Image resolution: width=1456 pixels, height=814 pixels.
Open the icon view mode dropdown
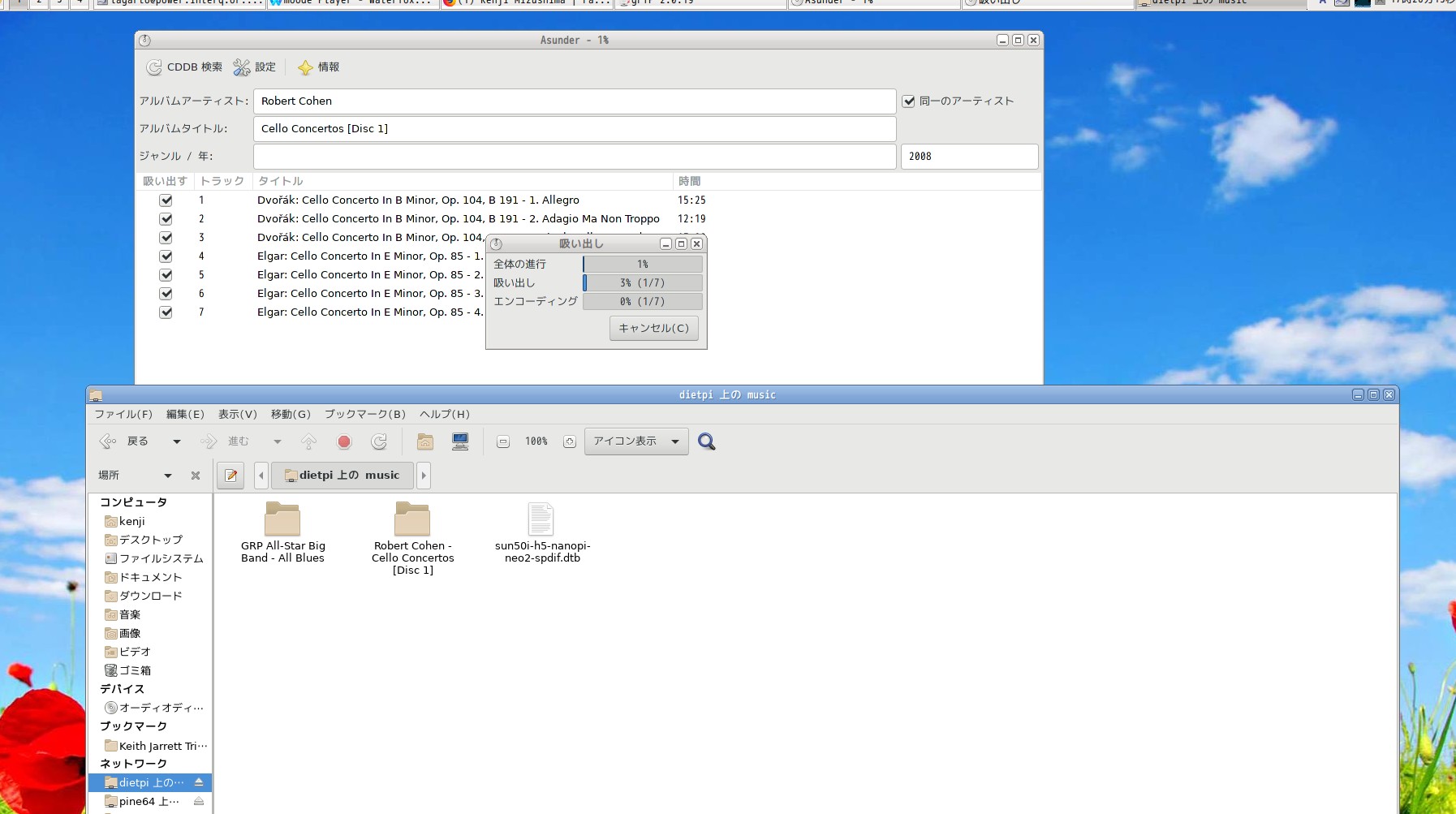[636, 441]
